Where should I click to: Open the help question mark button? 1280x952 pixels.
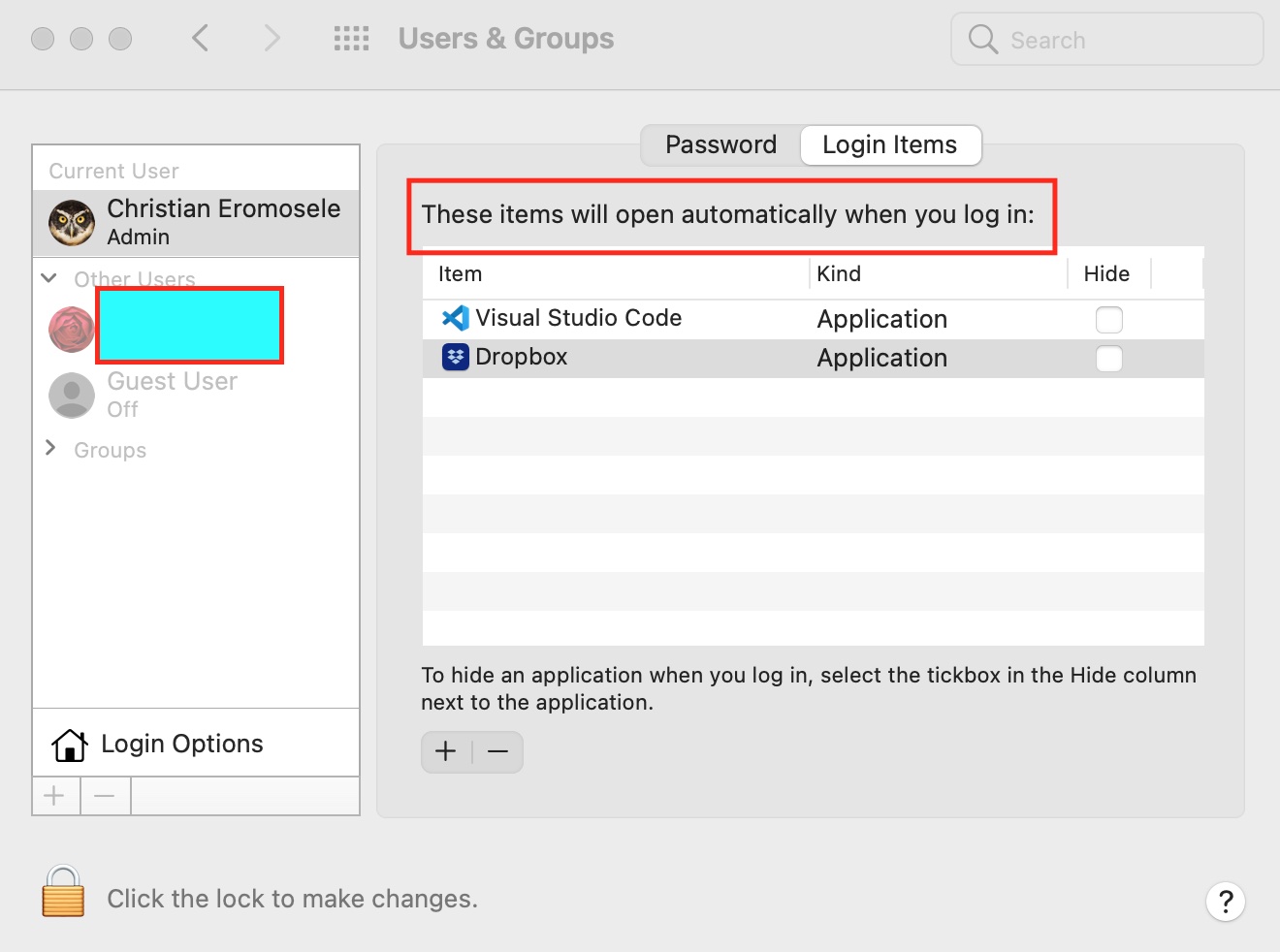(x=1226, y=902)
